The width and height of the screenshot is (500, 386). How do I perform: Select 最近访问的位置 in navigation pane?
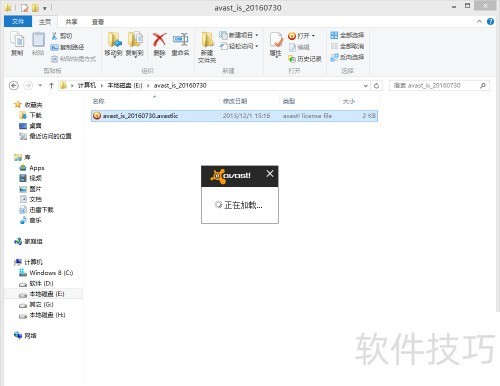(50, 136)
